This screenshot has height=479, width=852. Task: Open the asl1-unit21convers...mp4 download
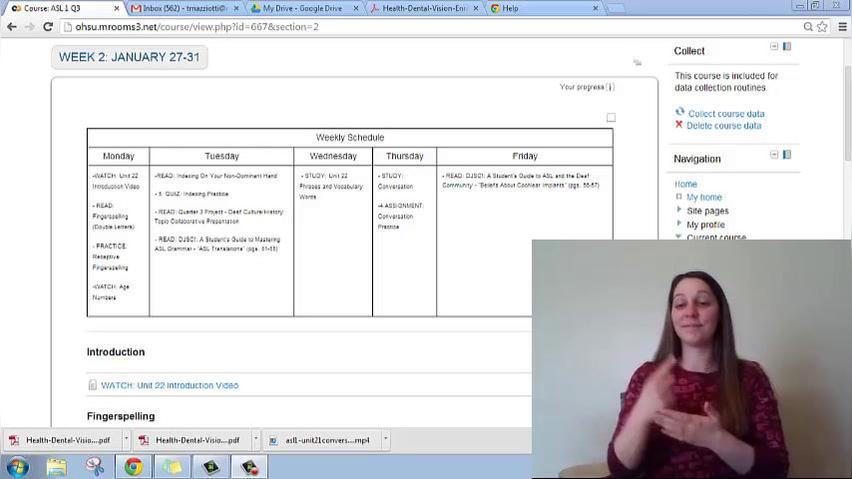(x=323, y=440)
